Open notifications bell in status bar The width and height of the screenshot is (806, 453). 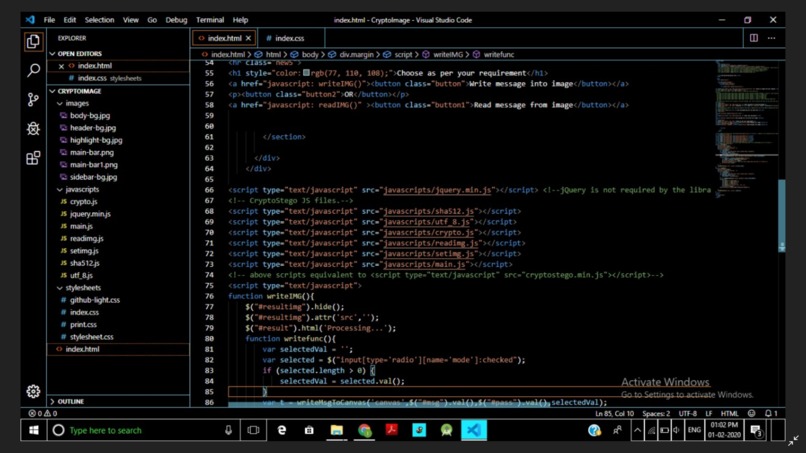tap(771, 413)
